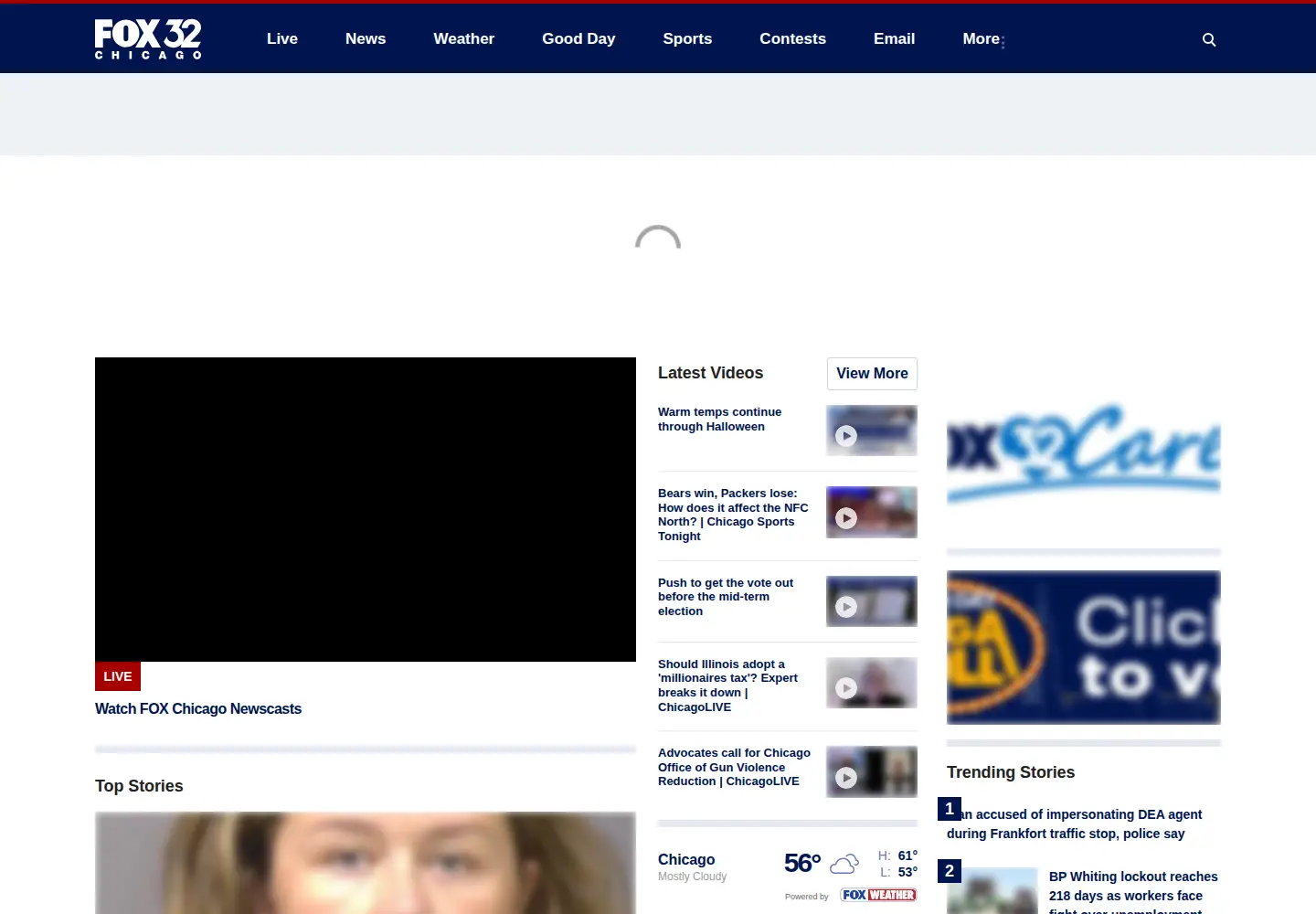Open the Email menu item
The width and height of the screenshot is (1316, 914).
pos(894,38)
